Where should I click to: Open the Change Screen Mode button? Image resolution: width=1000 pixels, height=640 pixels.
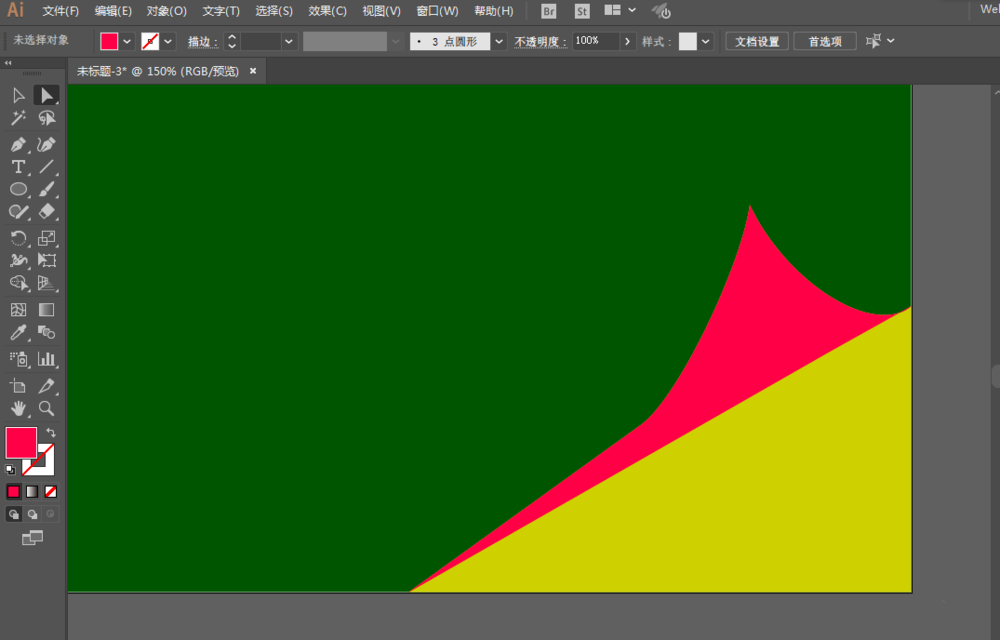click(32, 538)
